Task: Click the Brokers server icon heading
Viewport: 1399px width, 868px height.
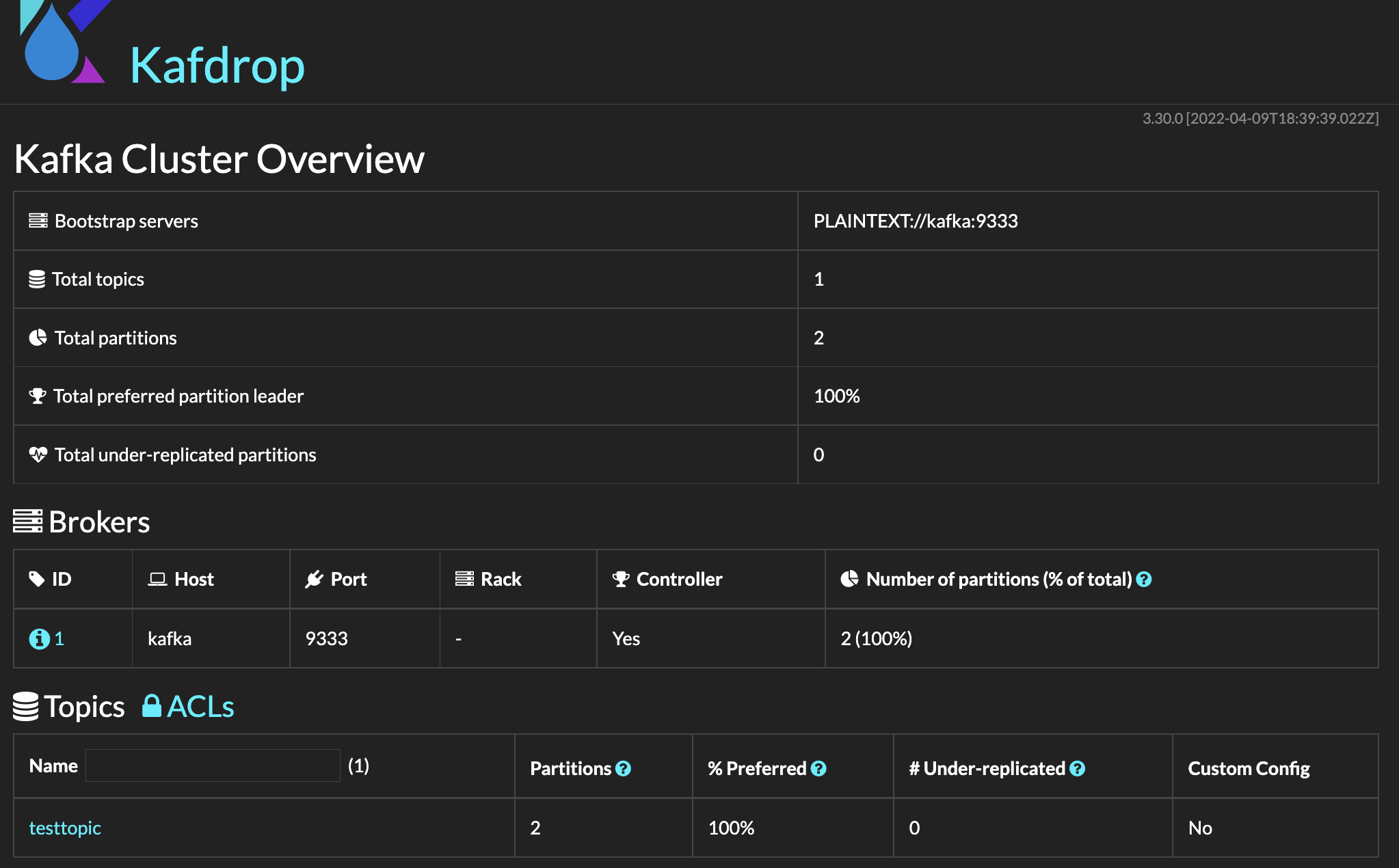Action: coord(28,521)
